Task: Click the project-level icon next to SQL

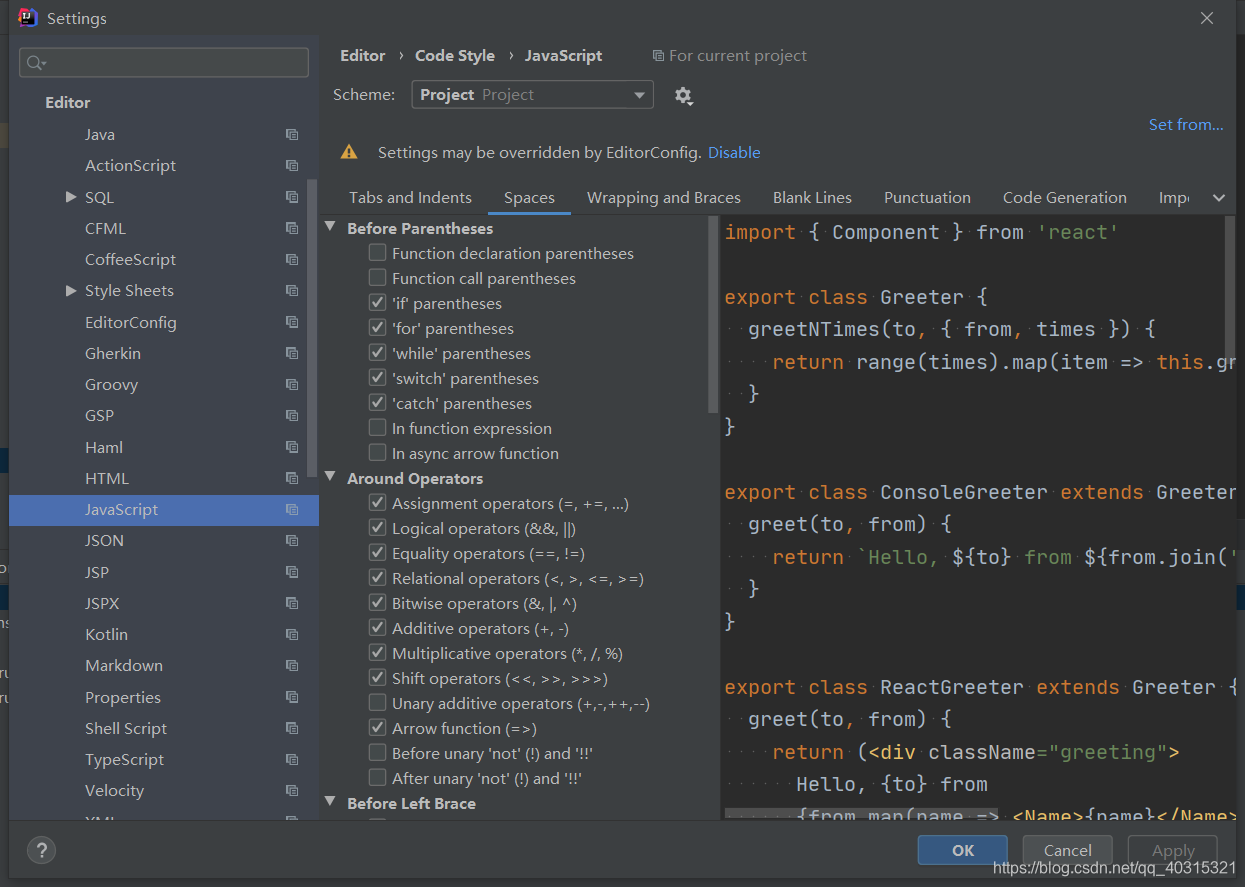Action: [x=292, y=197]
